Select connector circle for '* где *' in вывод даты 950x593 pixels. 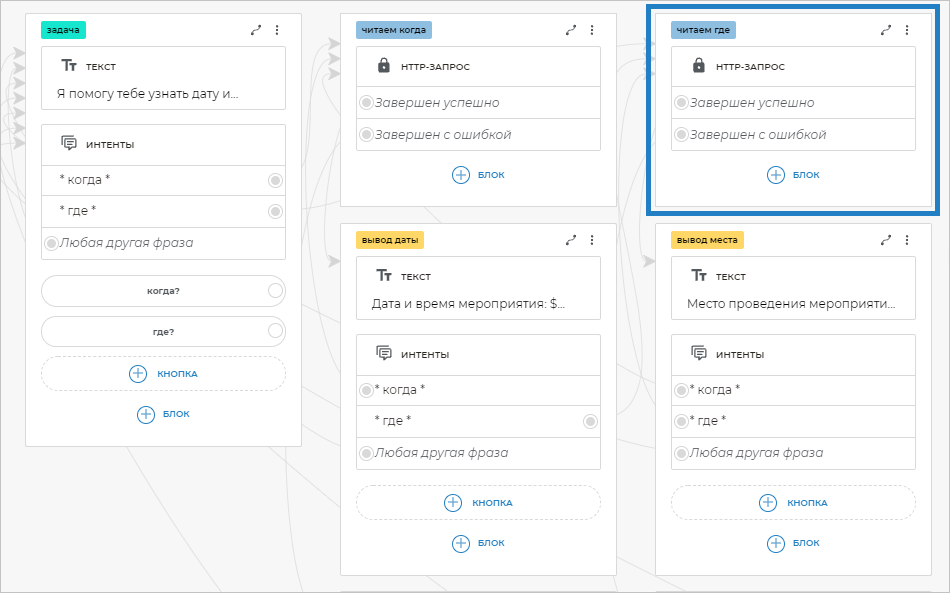tap(591, 421)
